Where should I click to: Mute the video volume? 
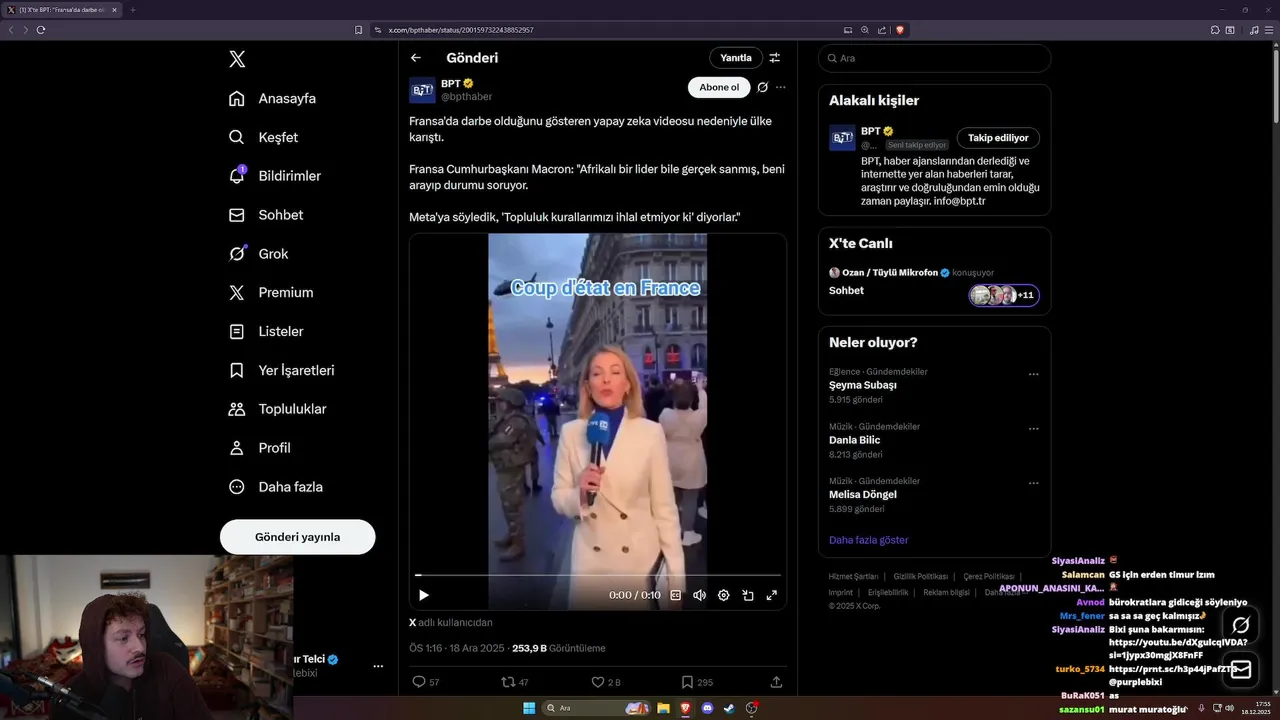point(700,595)
